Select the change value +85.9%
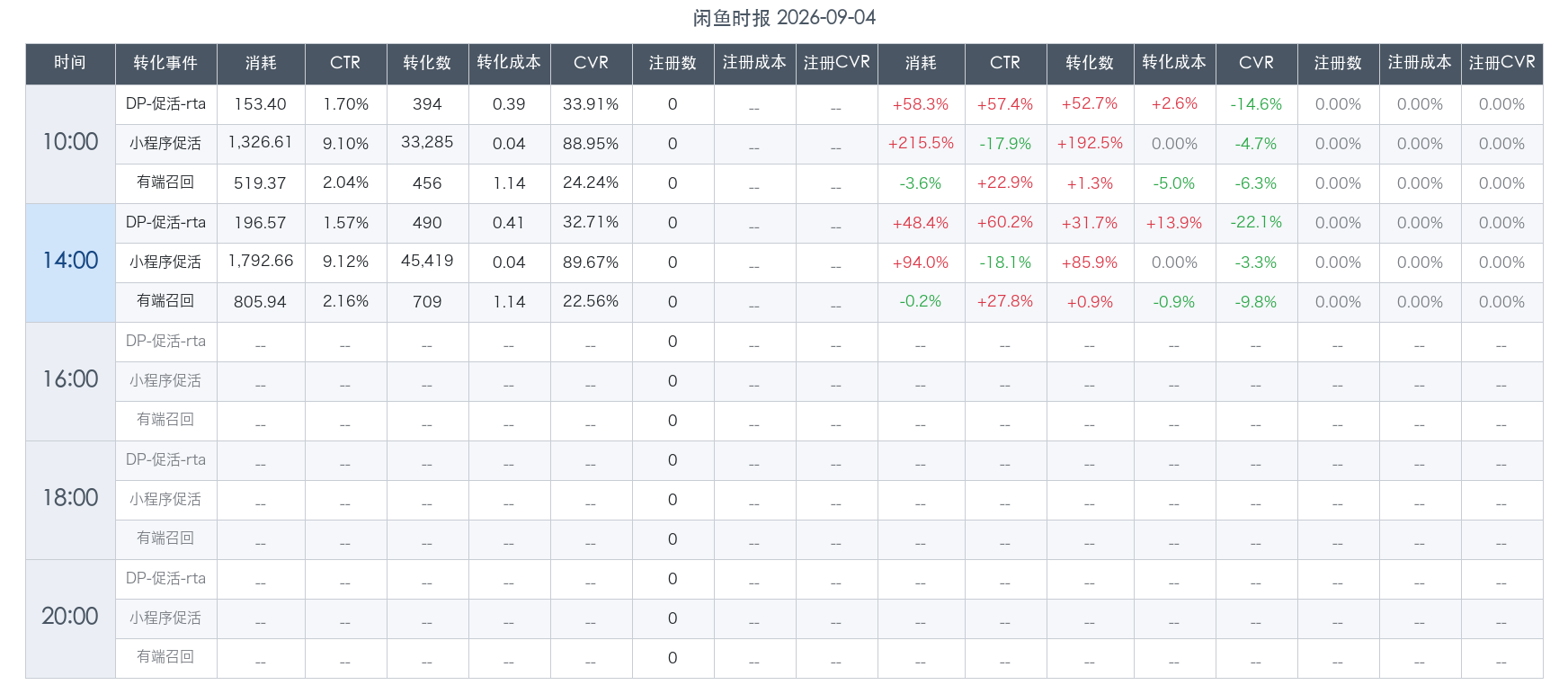This screenshot has width=1568, height=685. (x=1090, y=262)
